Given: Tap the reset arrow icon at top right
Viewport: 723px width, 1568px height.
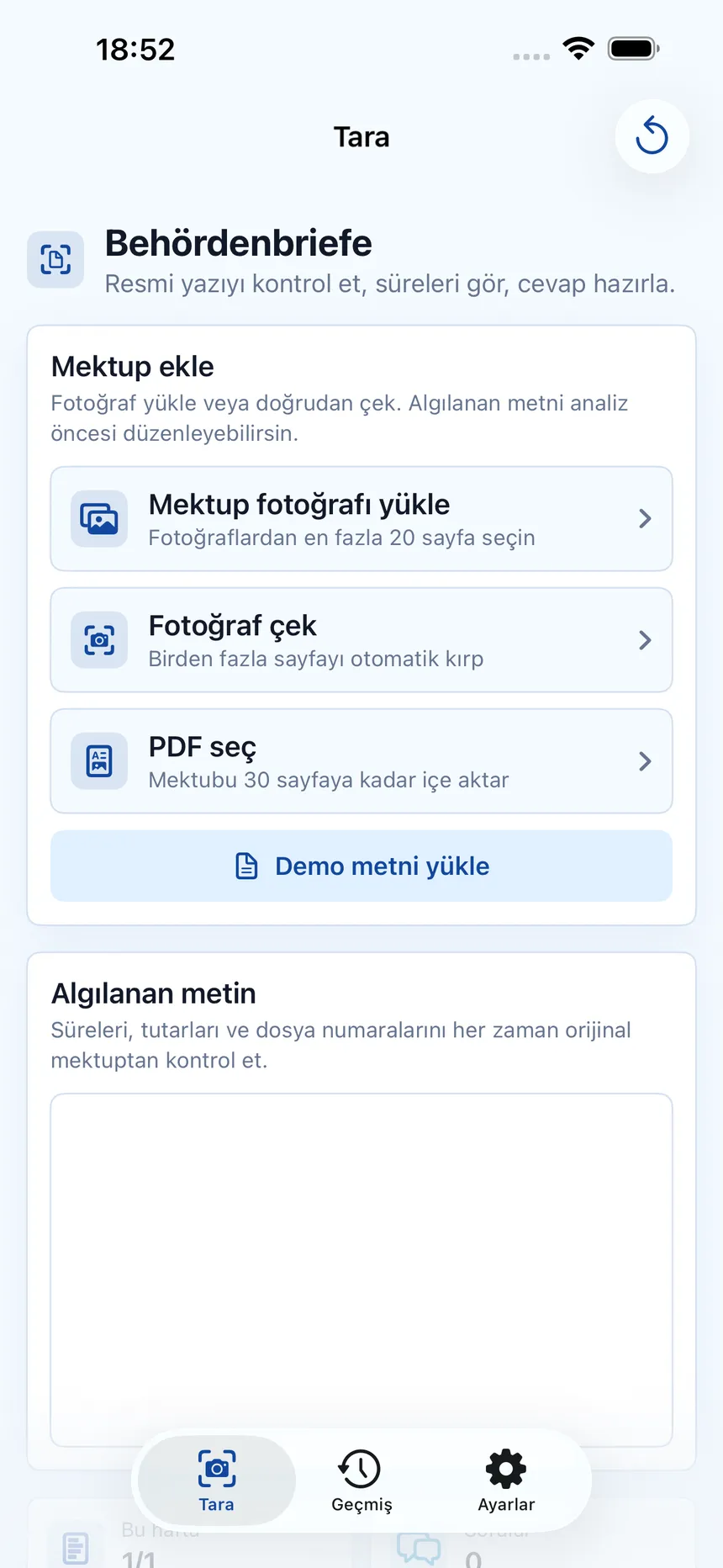Looking at the screenshot, I should tap(652, 136).
